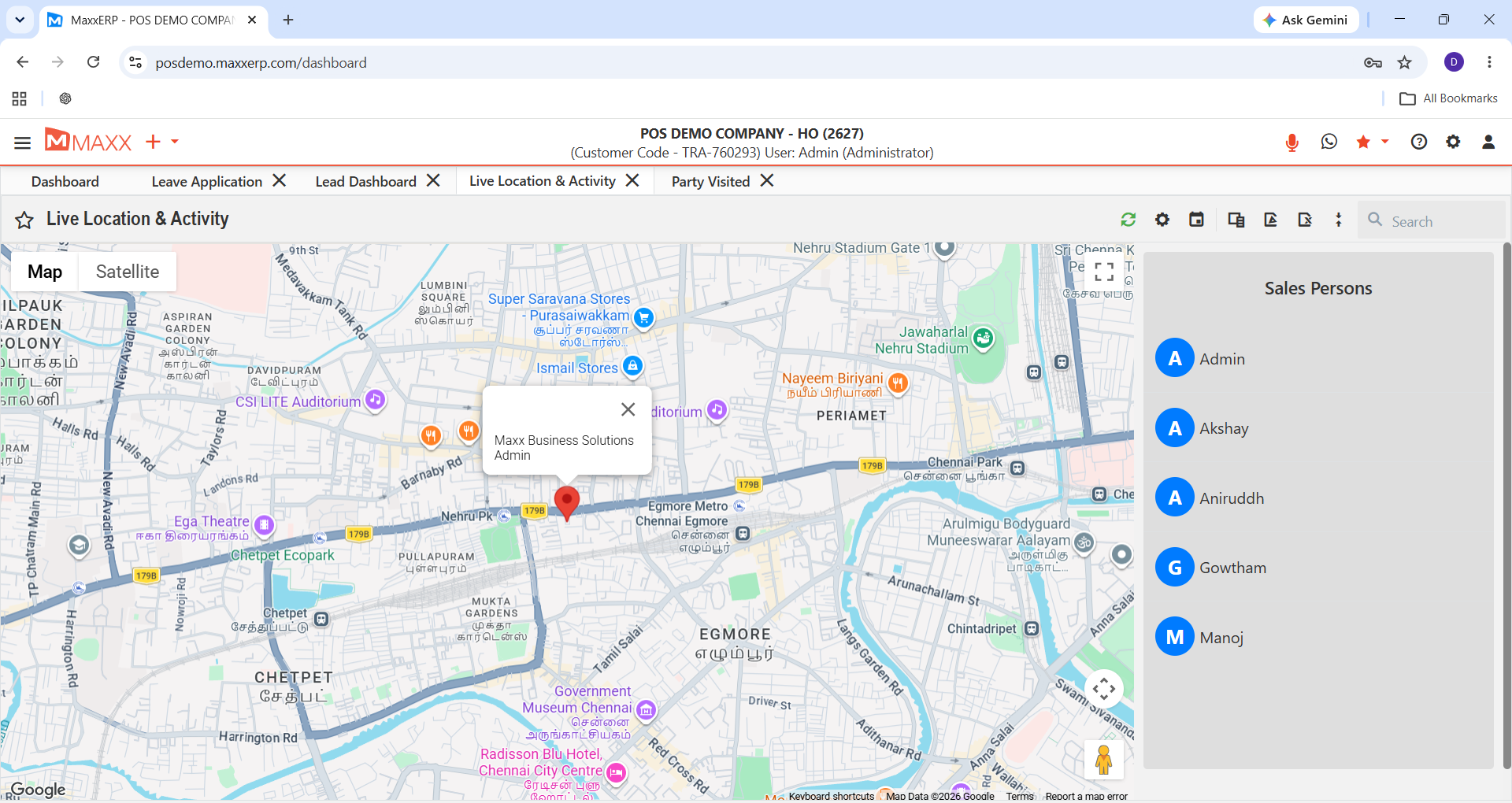Click Government Museum Chennai marker
Viewport: 1512px width, 803px height.
[x=646, y=710]
